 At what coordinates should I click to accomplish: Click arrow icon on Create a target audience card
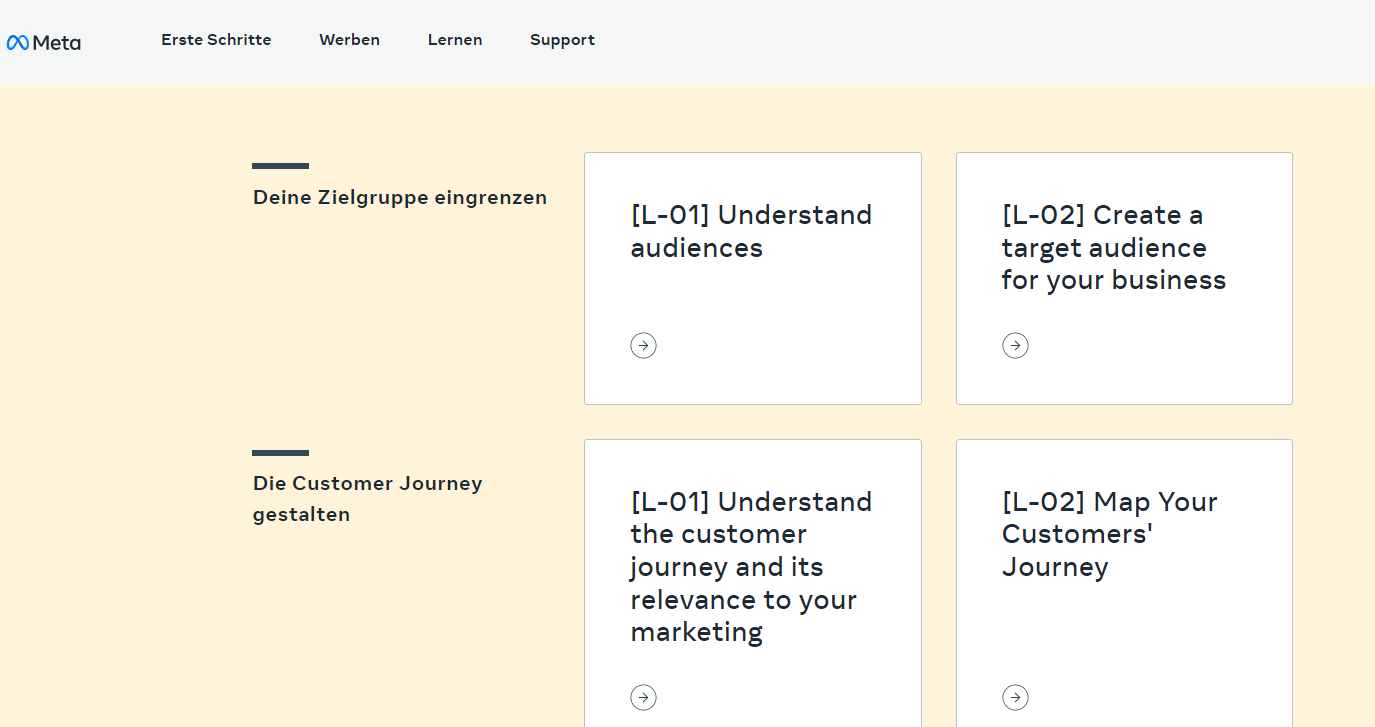click(x=1015, y=345)
